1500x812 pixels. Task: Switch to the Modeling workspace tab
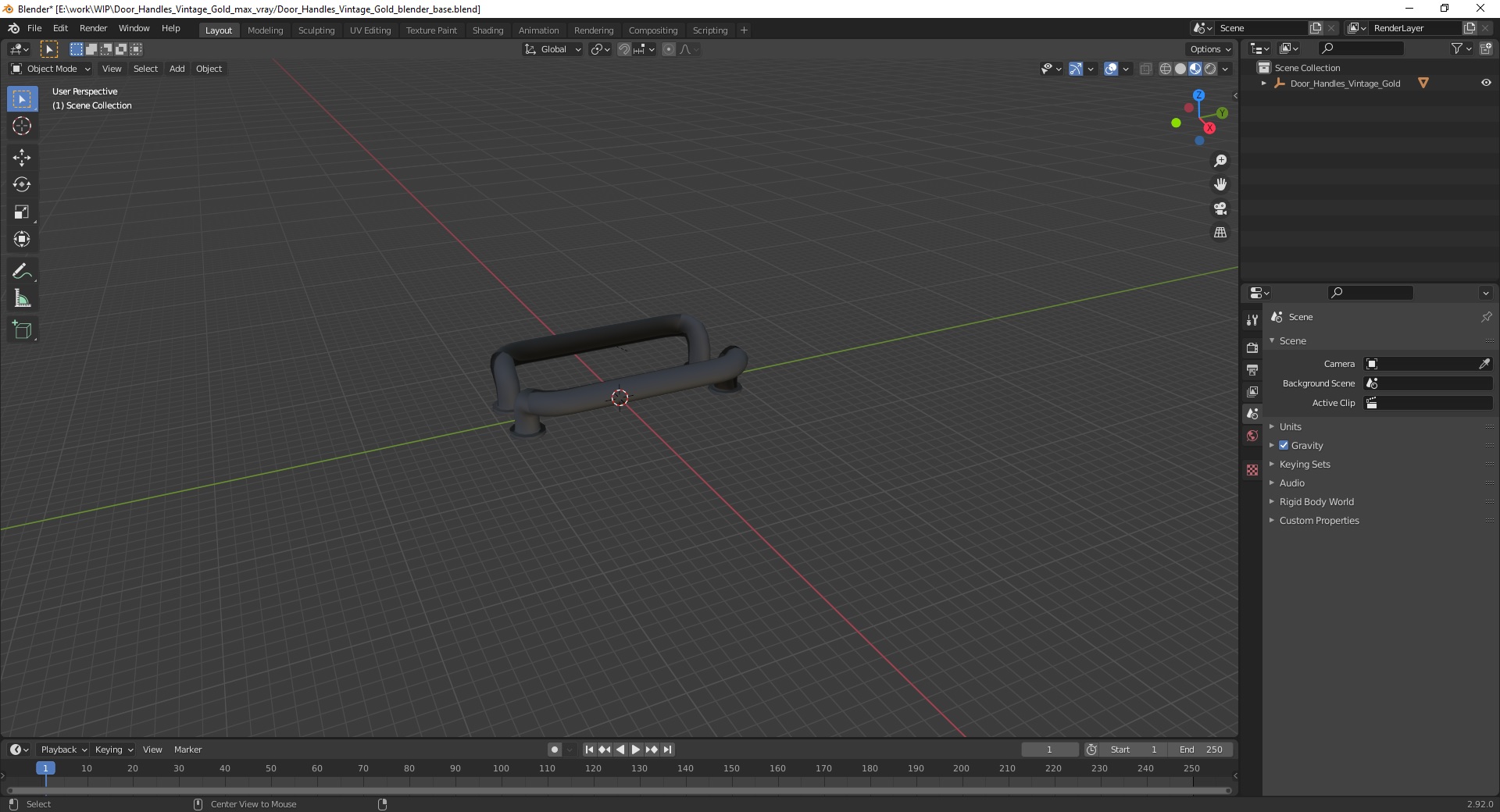pyautogui.click(x=265, y=30)
